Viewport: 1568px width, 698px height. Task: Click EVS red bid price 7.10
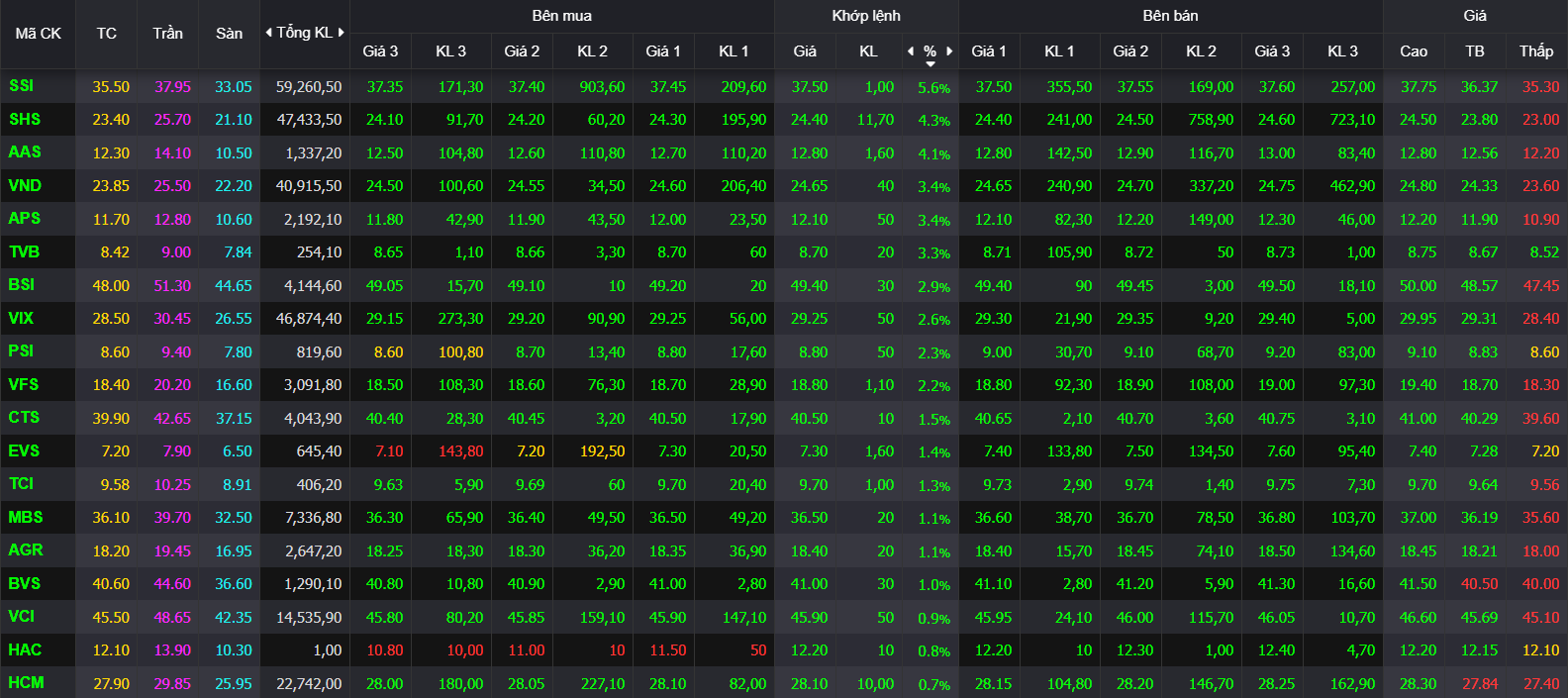389,451
